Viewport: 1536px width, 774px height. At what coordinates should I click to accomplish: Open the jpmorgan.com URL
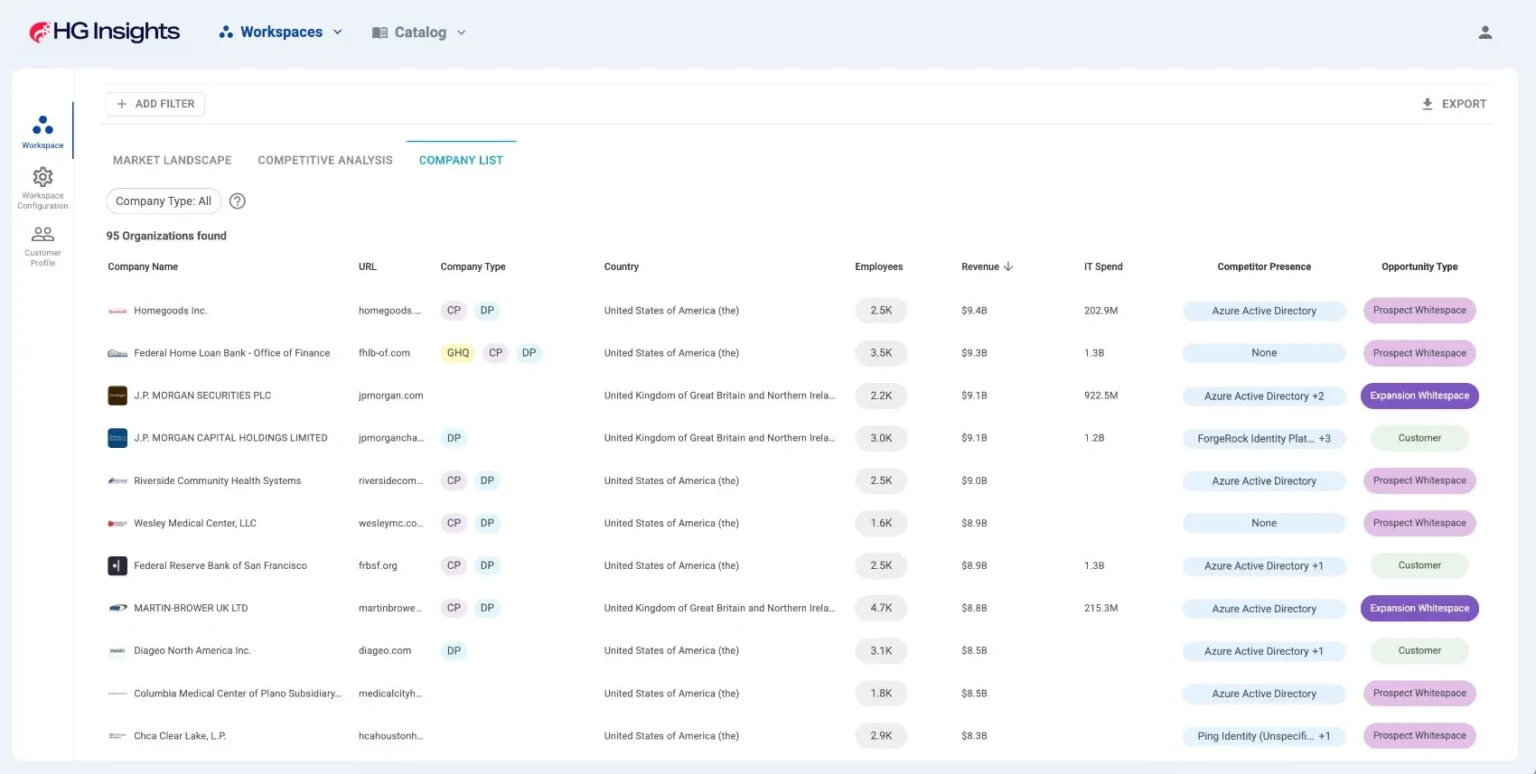tap(391, 396)
